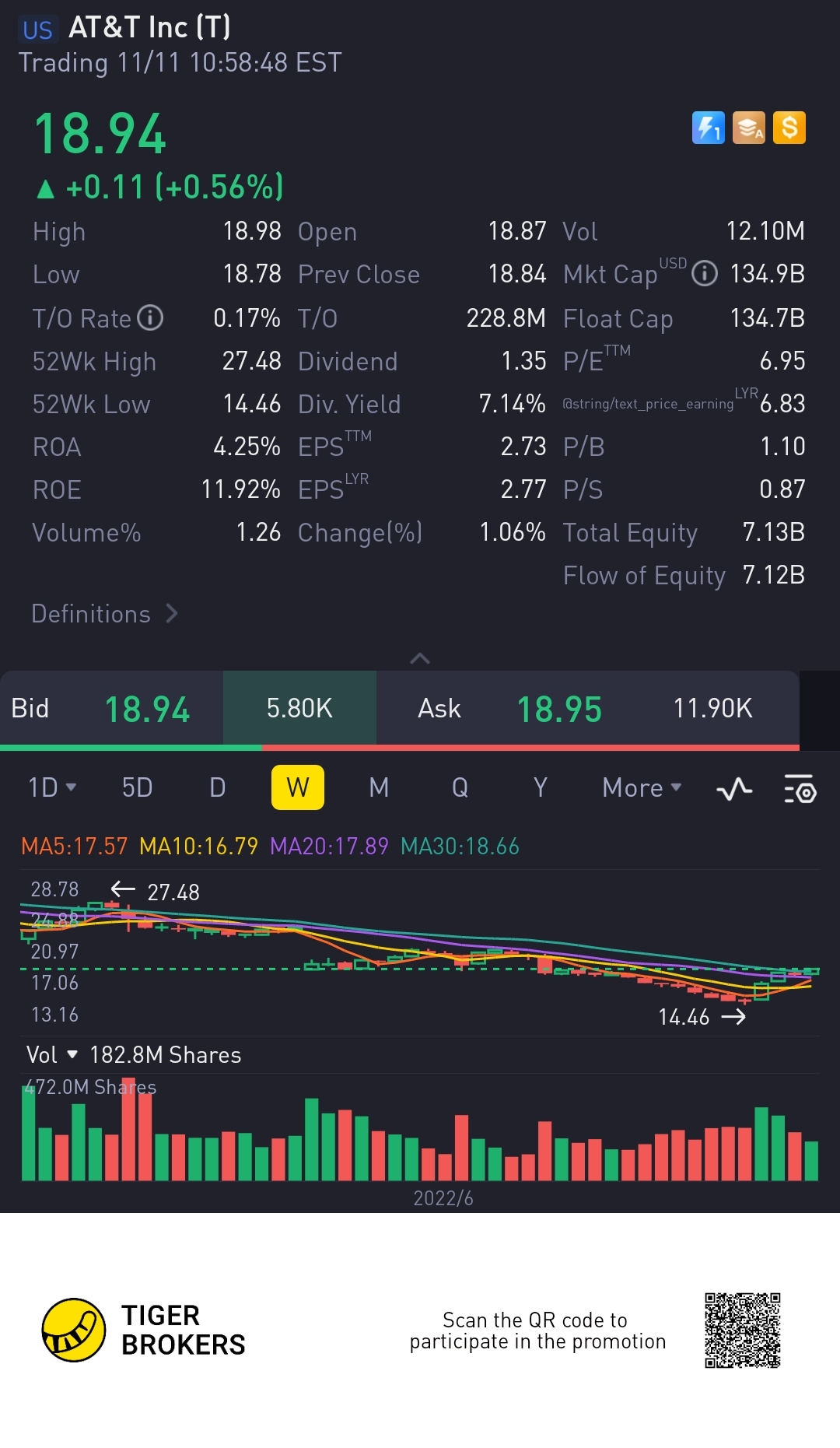Tap the ask size 11.90K
The image size is (840, 1448).
tap(712, 708)
